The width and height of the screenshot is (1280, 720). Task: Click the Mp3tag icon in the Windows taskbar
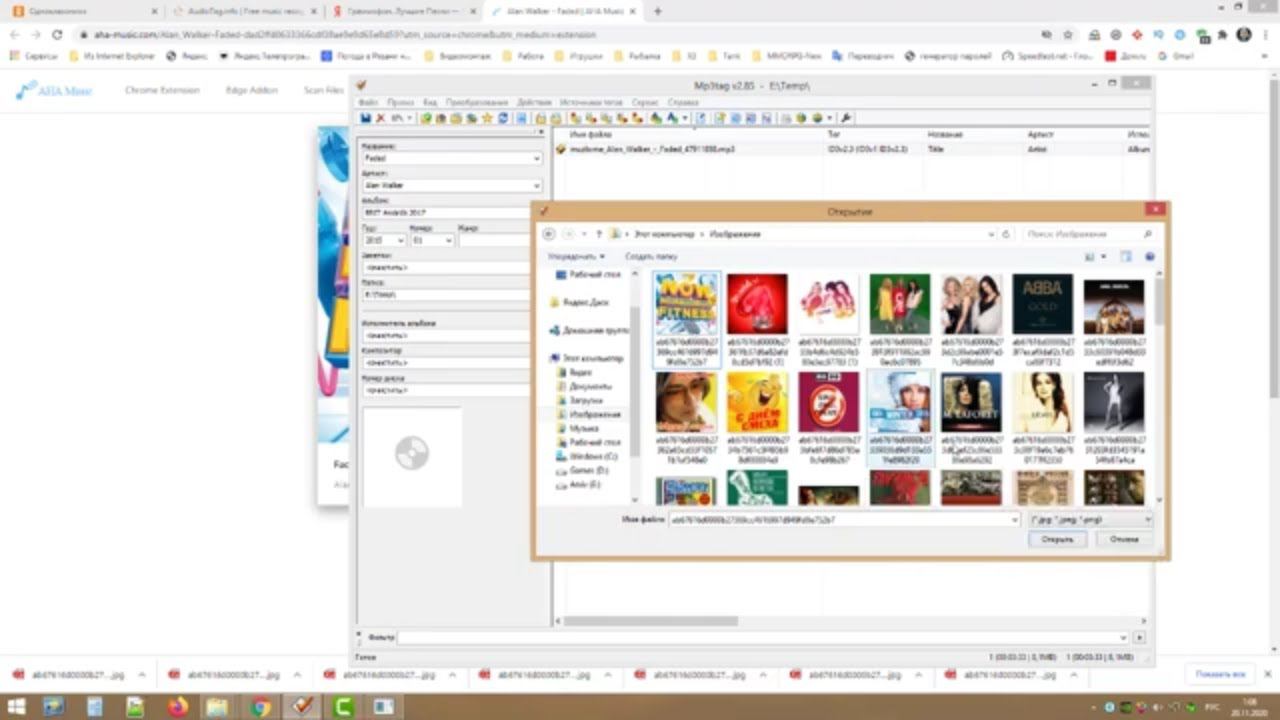pyautogui.click(x=301, y=707)
